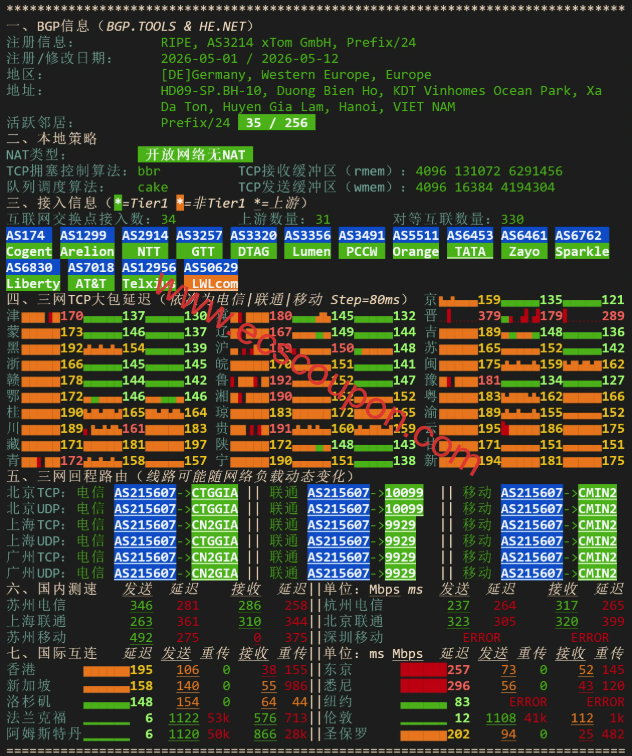Click the '二、本地策略' section heading
The image size is (632, 756).
tap(52, 139)
